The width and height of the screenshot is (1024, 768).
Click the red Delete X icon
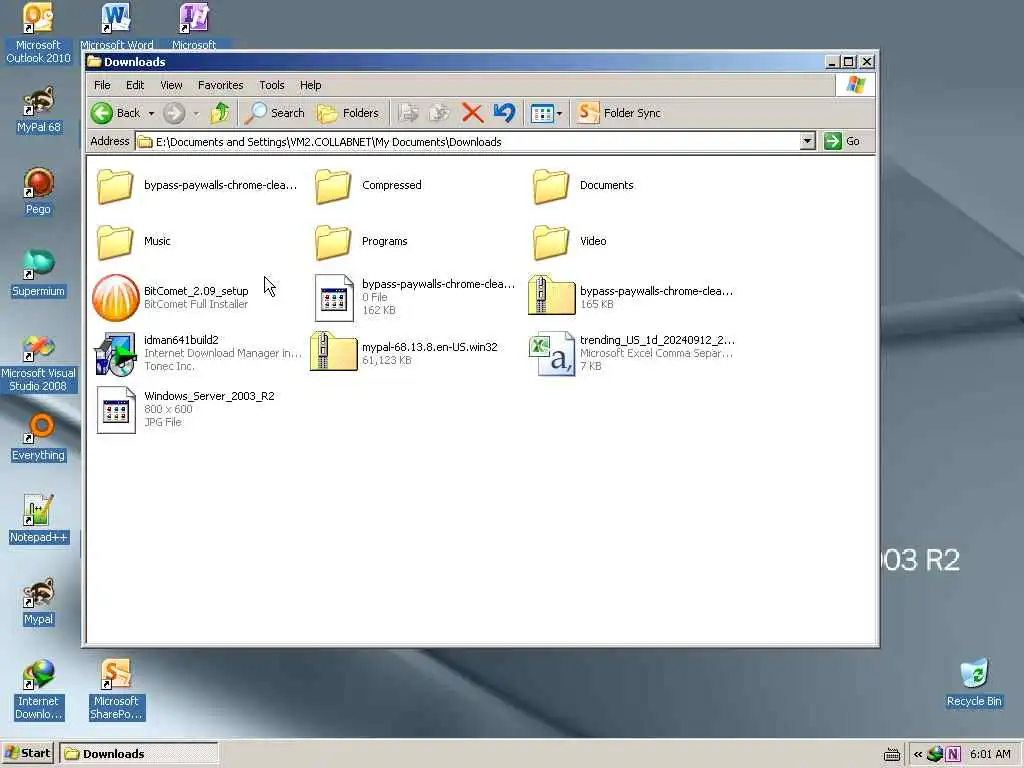(x=472, y=113)
